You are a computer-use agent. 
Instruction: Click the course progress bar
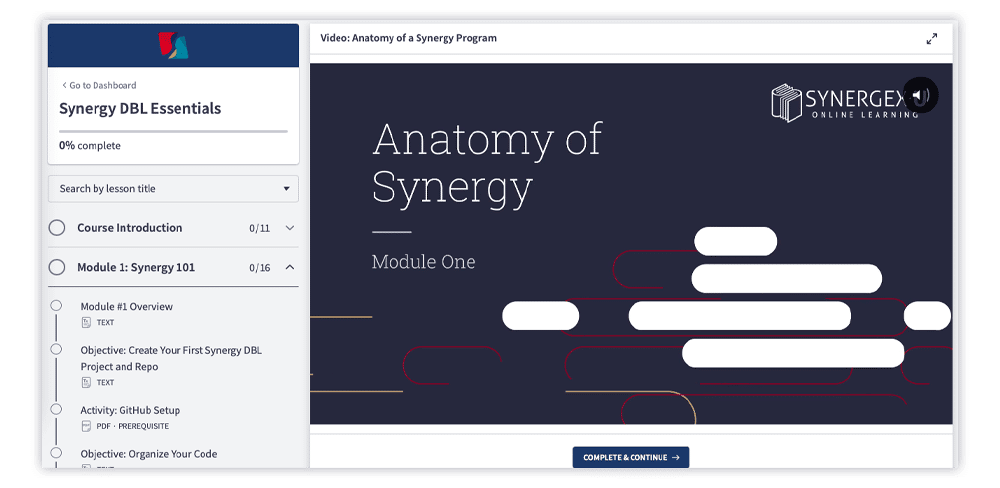pyautogui.click(x=173, y=131)
